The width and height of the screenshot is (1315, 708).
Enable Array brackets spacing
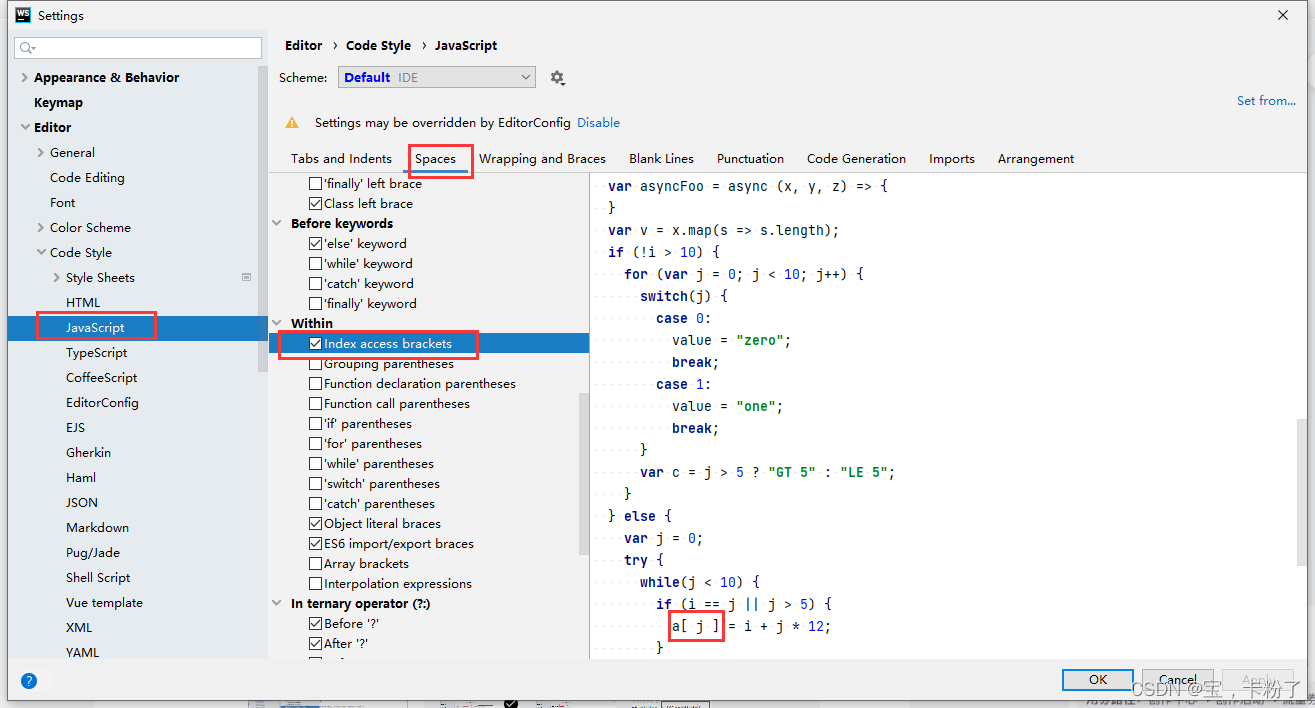pos(316,564)
